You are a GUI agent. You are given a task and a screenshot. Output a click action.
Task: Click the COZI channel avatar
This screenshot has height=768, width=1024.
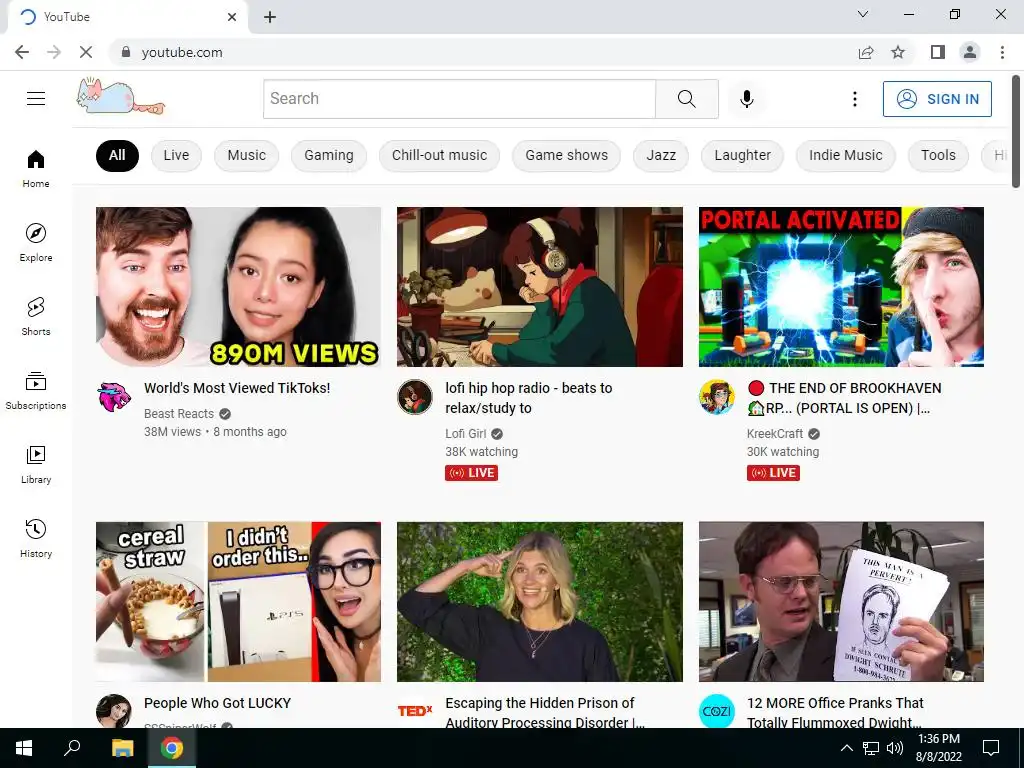coord(716,711)
